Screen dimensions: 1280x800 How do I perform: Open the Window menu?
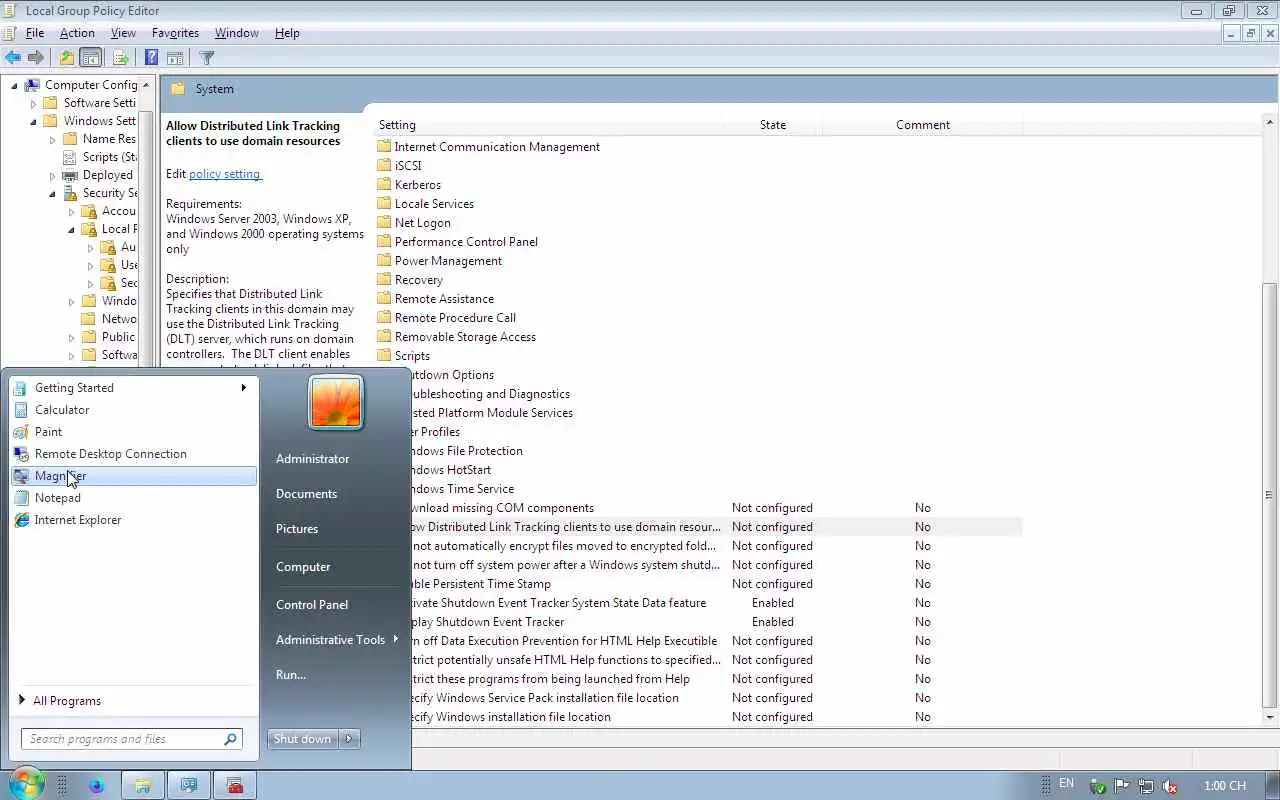point(237,33)
